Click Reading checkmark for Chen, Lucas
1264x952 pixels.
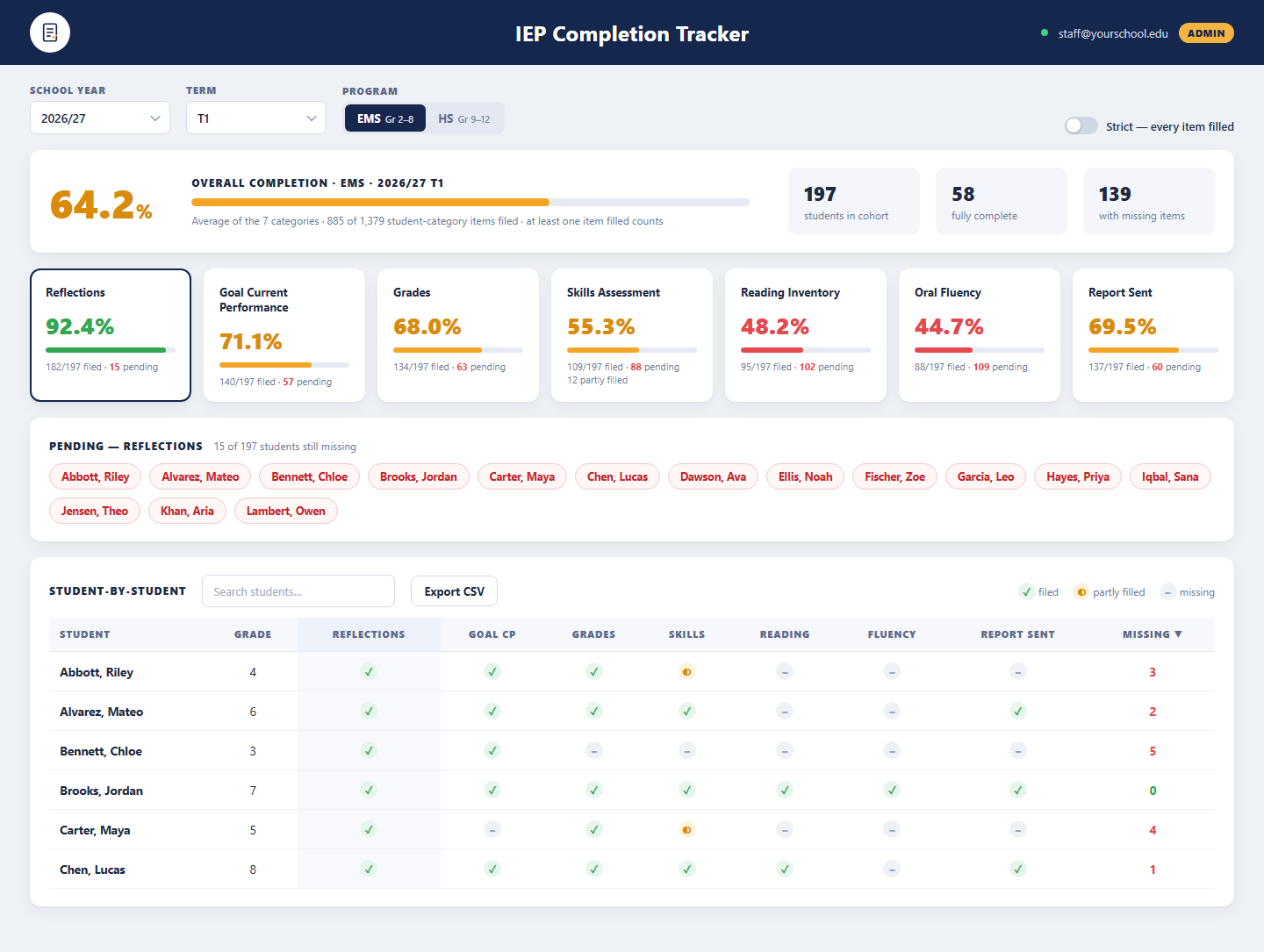[785, 869]
